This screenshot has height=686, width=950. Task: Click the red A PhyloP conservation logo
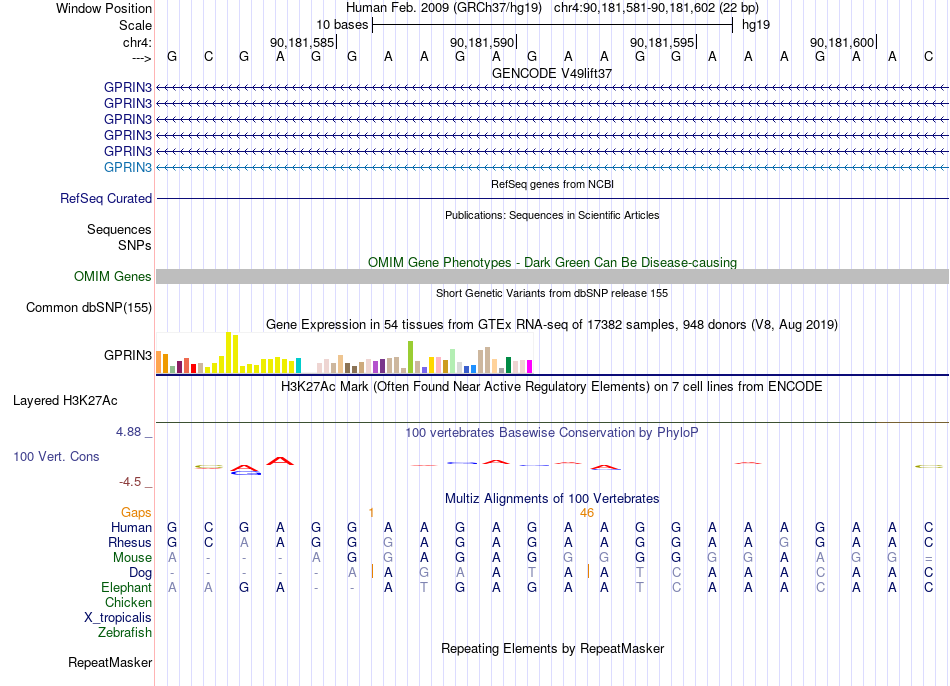click(x=280, y=461)
